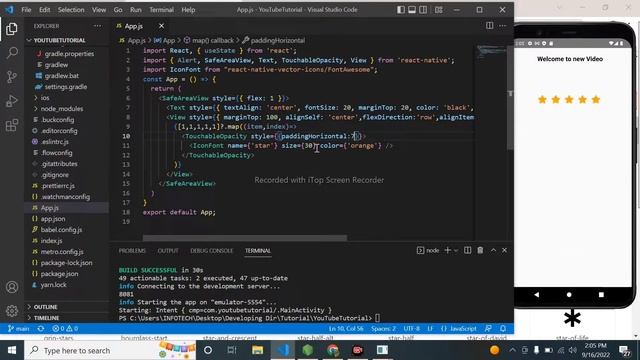Maximize the panel with up chevron
640x360 pixels.
click(493, 250)
